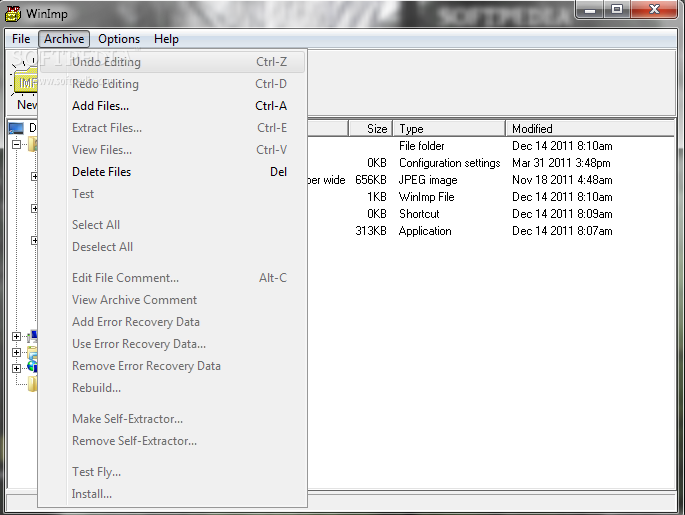Choose Add Error Recovery Data
This screenshot has height=515, width=685.
172,322
